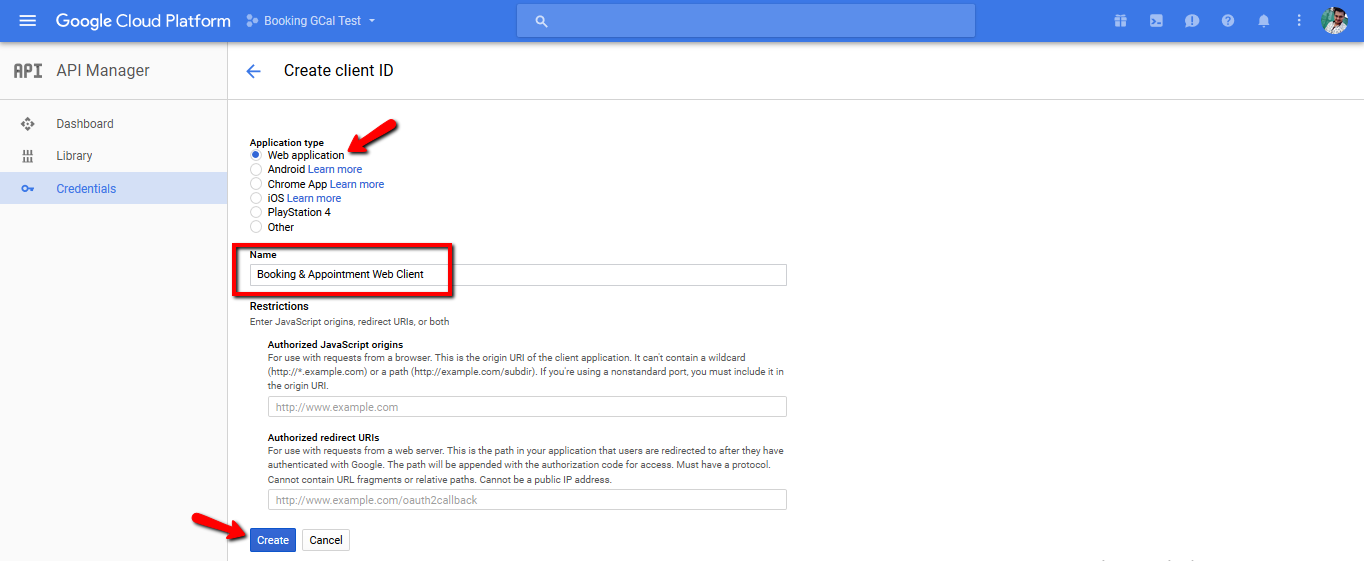The height and width of the screenshot is (561, 1364).
Task: Click the Restrictions label
Action: (x=279, y=306)
